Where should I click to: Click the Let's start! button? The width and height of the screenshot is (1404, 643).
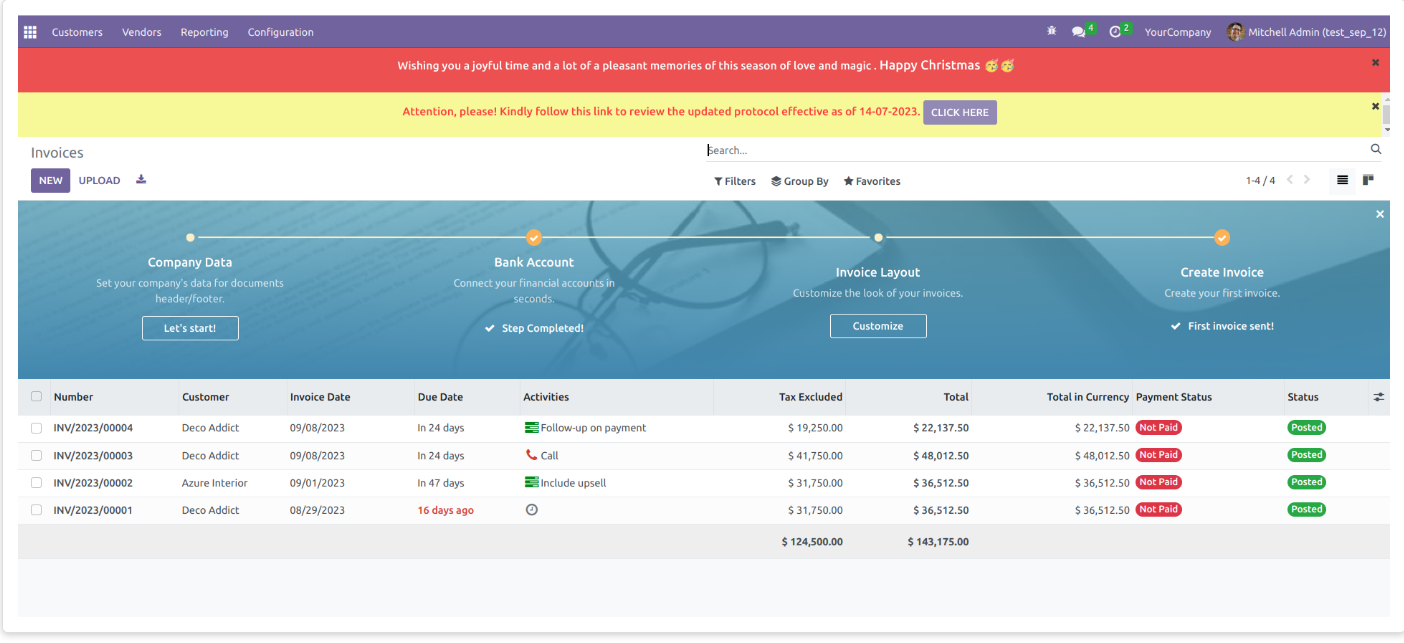pos(190,328)
